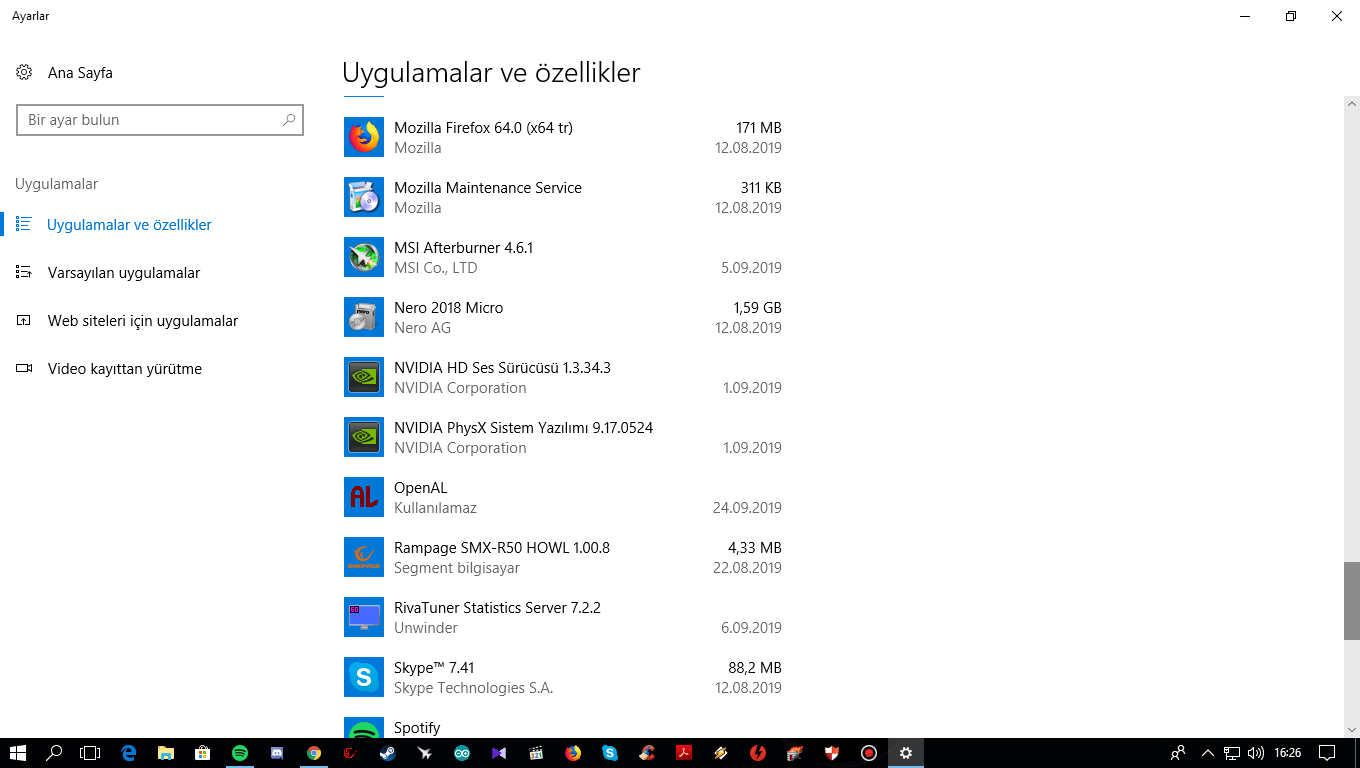Select the Mozilla Maintenance Service icon
1360x768 pixels.
(364, 197)
